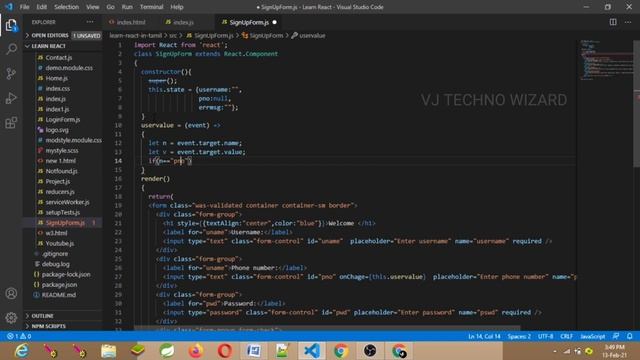
Task: Open the Source Control view
Action: pyautogui.click(x=11, y=73)
